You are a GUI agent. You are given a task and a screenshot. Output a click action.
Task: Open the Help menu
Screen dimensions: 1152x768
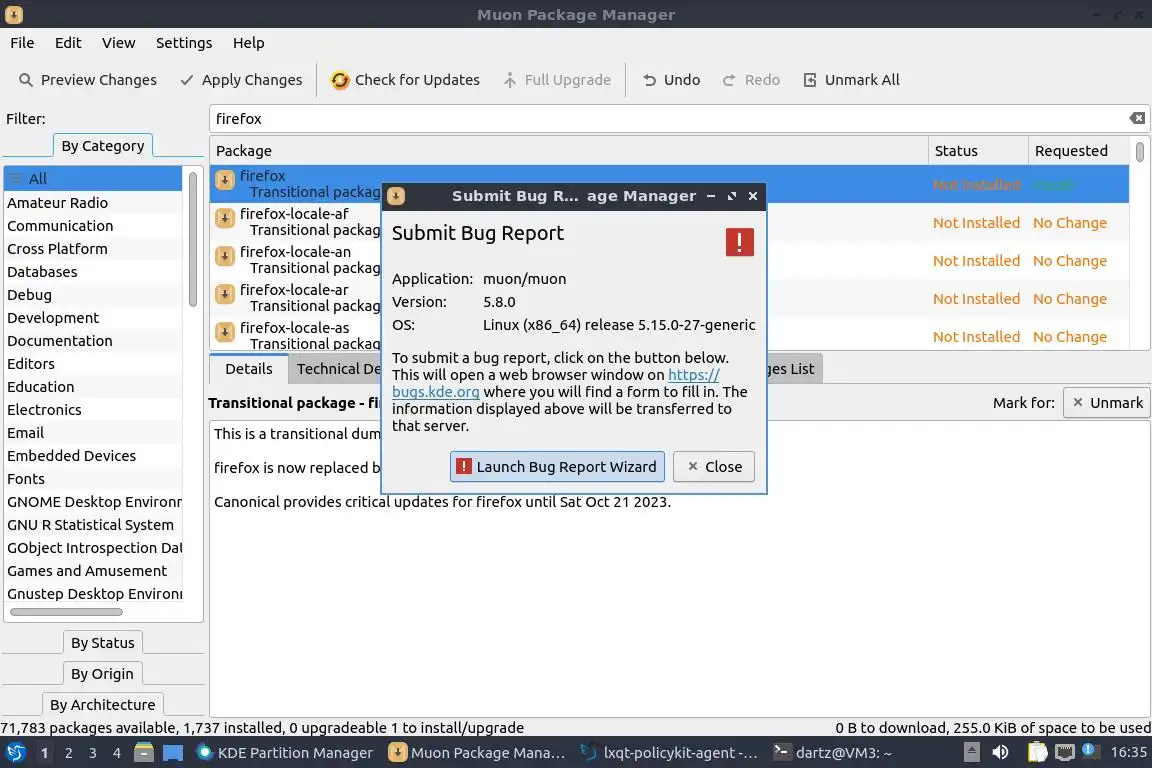coord(248,43)
